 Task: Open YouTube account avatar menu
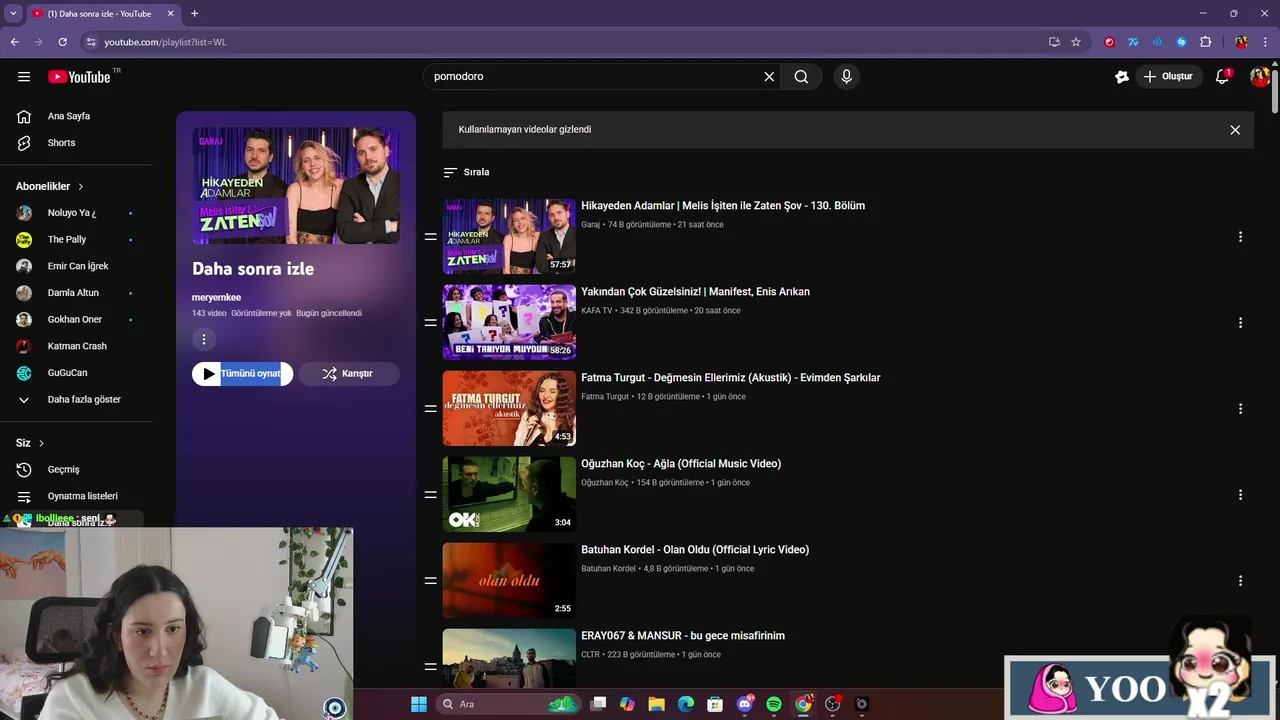[x=1259, y=77]
